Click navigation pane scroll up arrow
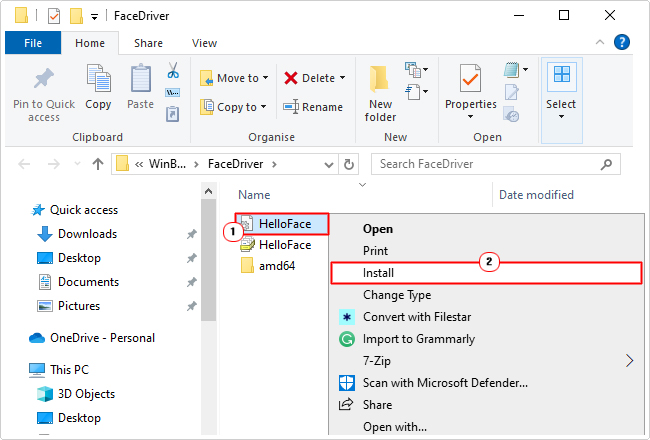This screenshot has height=440, width=650. click(209, 192)
